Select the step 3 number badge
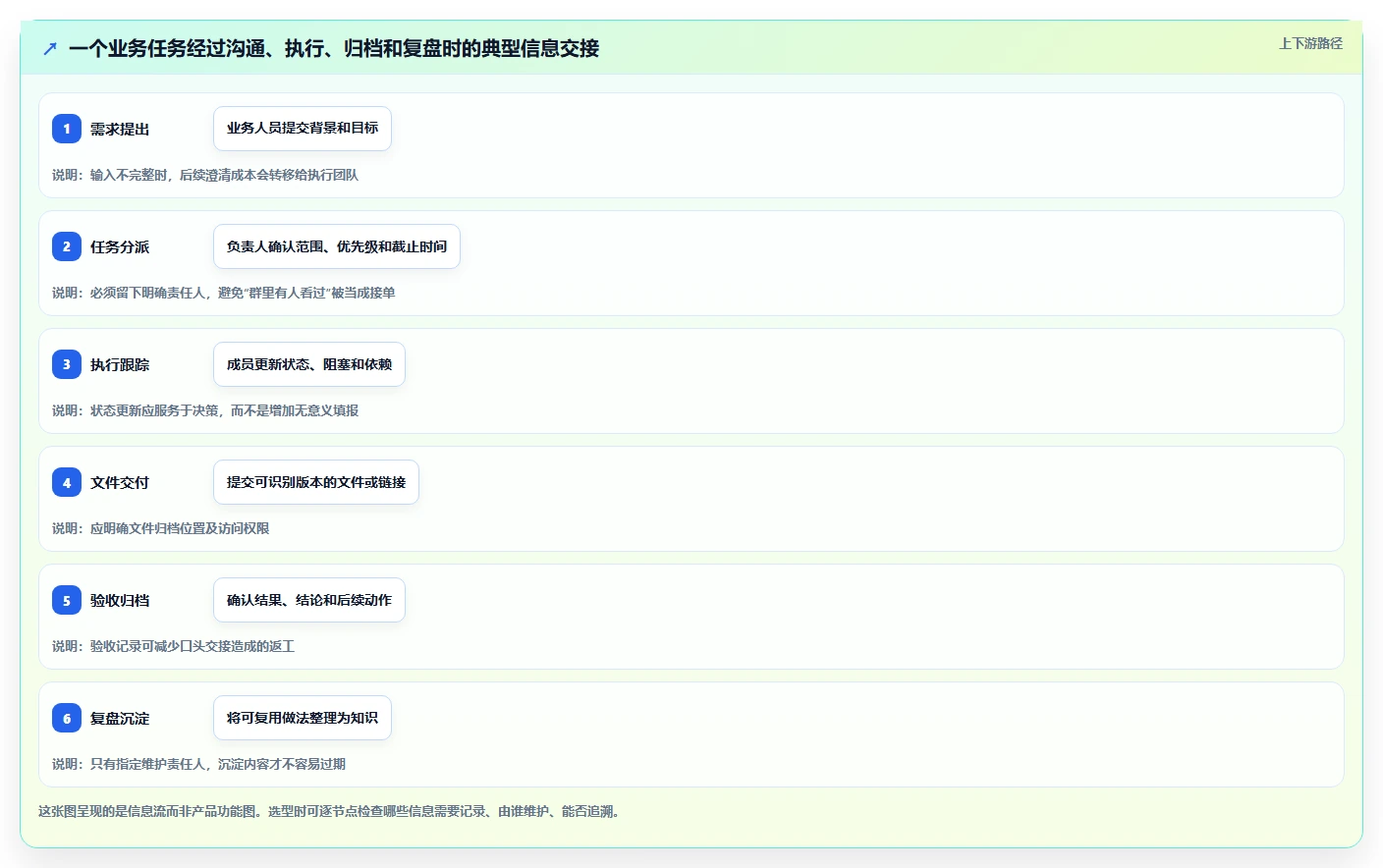This screenshot has height=868, width=1383. tap(67, 364)
